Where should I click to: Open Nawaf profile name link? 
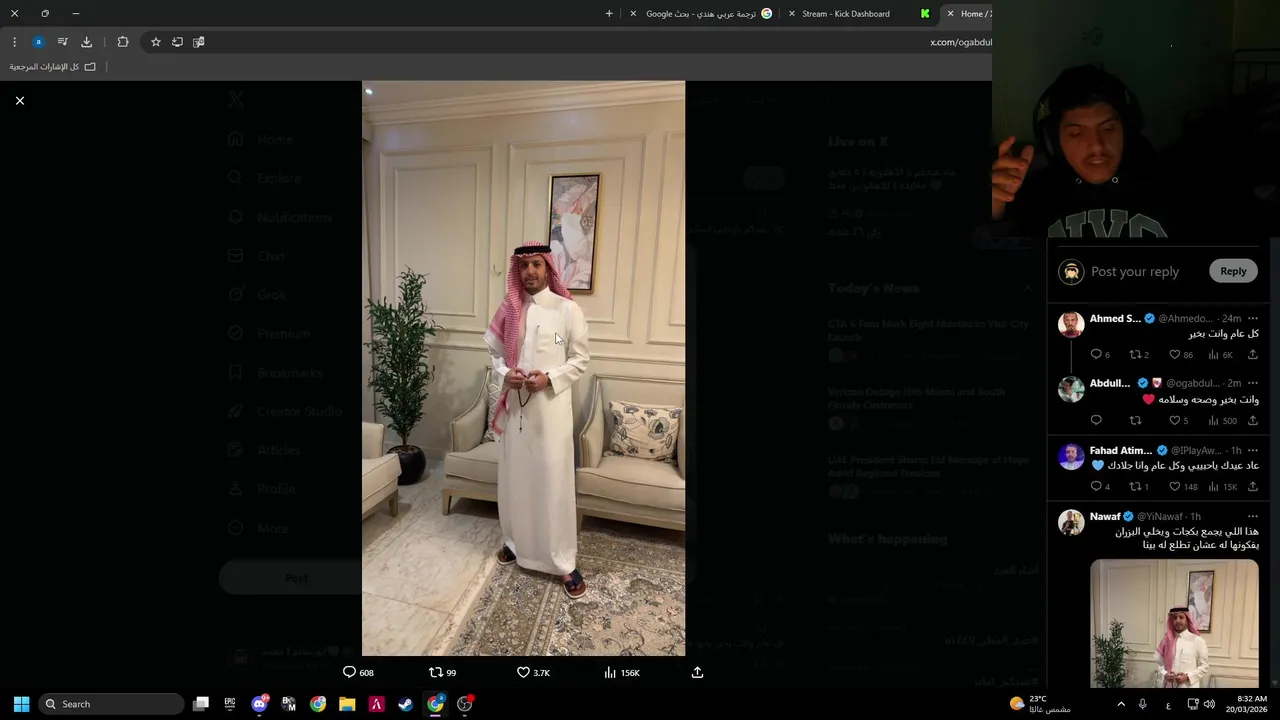pos(1105,517)
